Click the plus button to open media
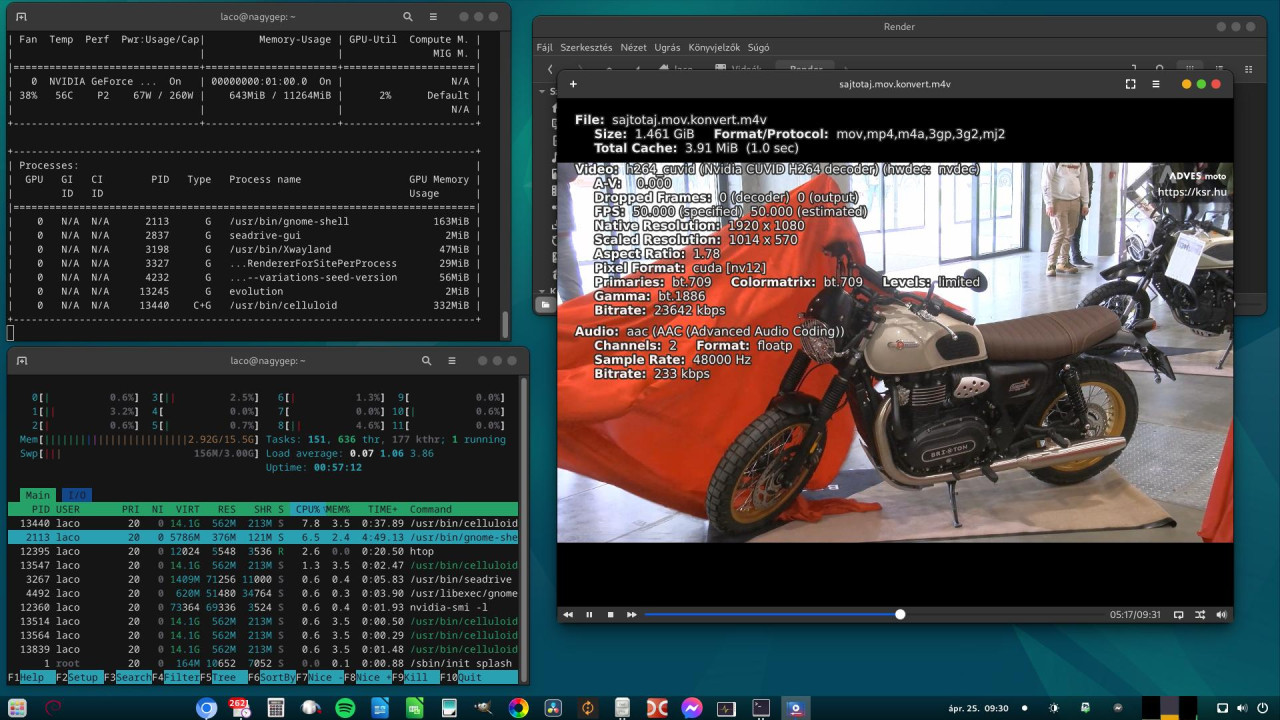Image resolution: width=1280 pixels, height=720 pixels. (x=573, y=84)
